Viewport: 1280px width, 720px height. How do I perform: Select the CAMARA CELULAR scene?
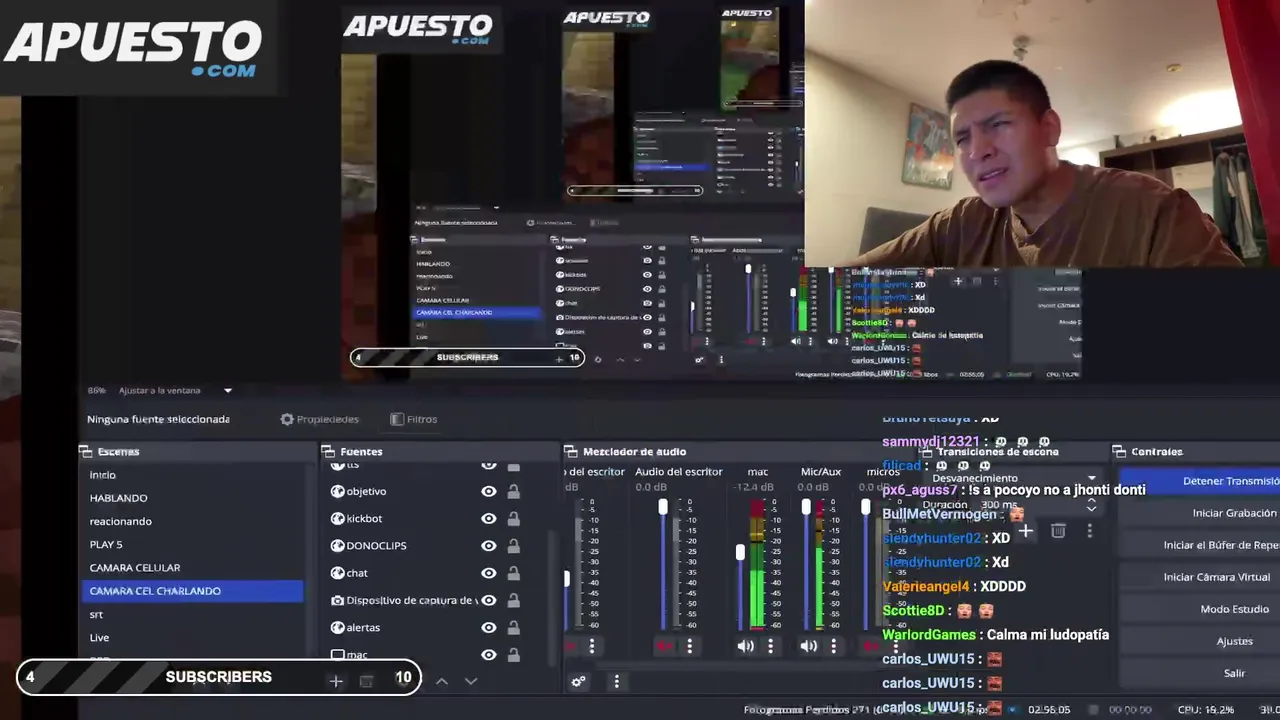point(191,568)
